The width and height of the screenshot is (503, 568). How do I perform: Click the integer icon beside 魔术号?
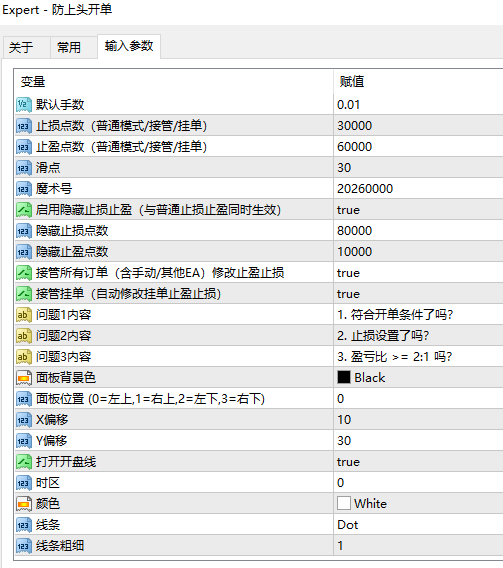point(24,189)
